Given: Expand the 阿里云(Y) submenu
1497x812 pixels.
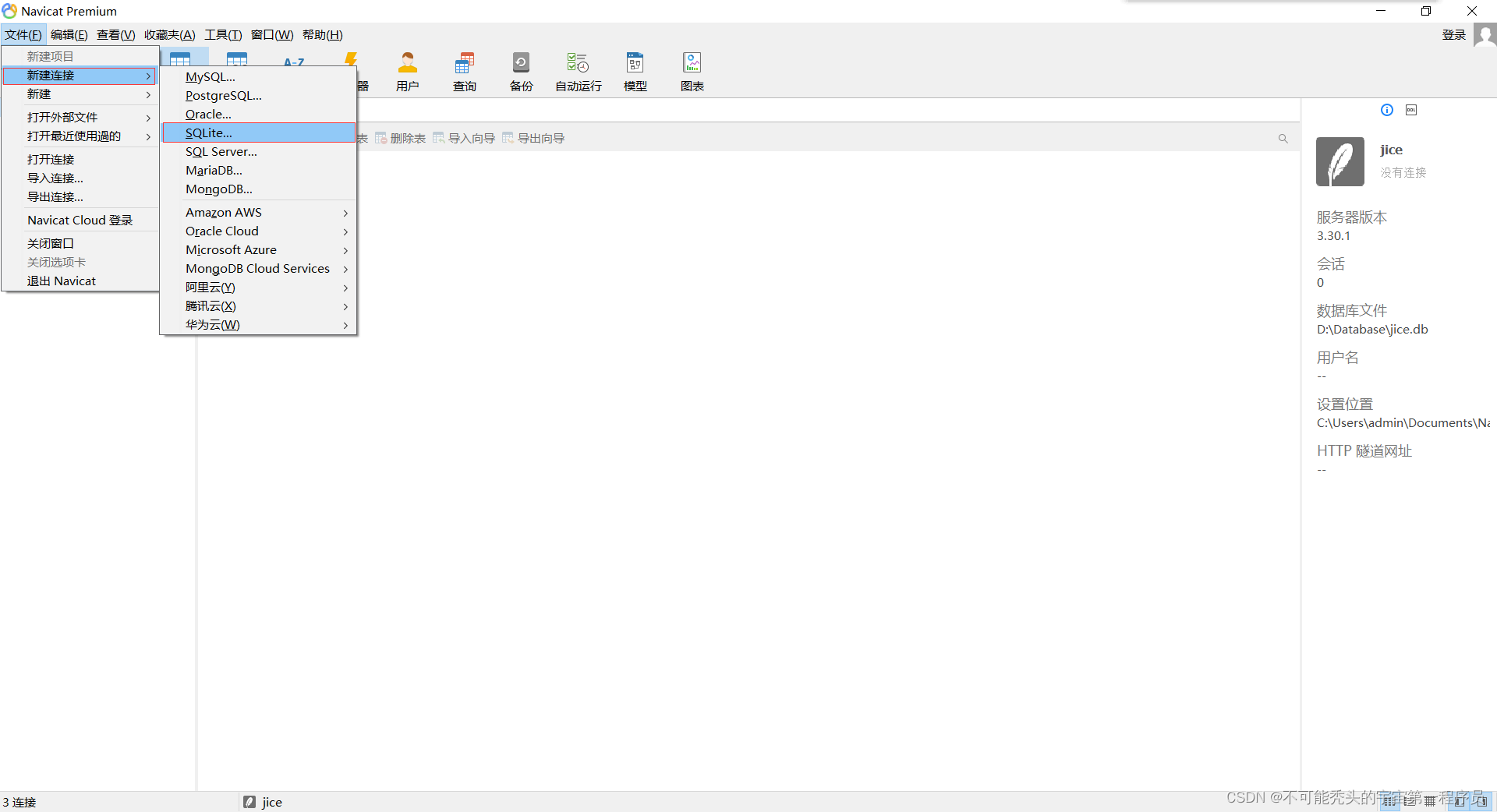Looking at the screenshot, I should click(x=258, y=288).
